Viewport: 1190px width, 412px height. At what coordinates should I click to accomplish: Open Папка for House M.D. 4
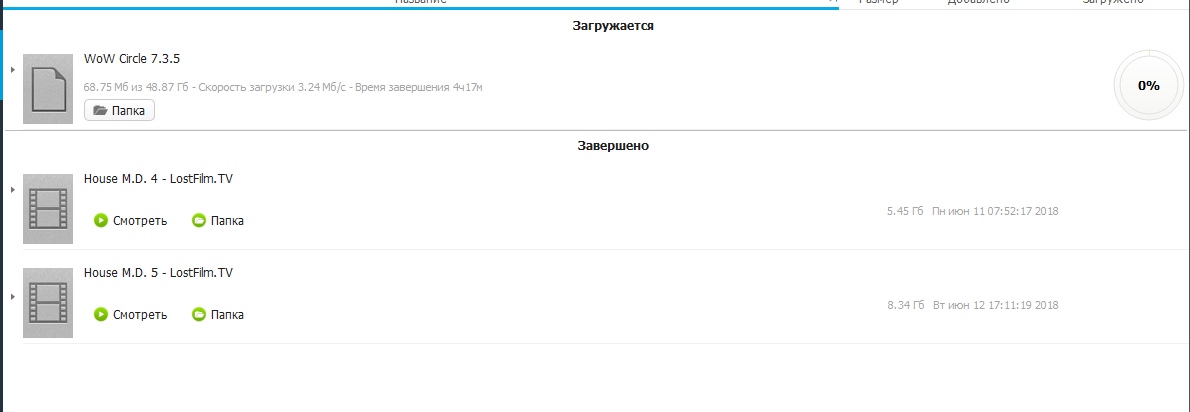tap(218, 221)
